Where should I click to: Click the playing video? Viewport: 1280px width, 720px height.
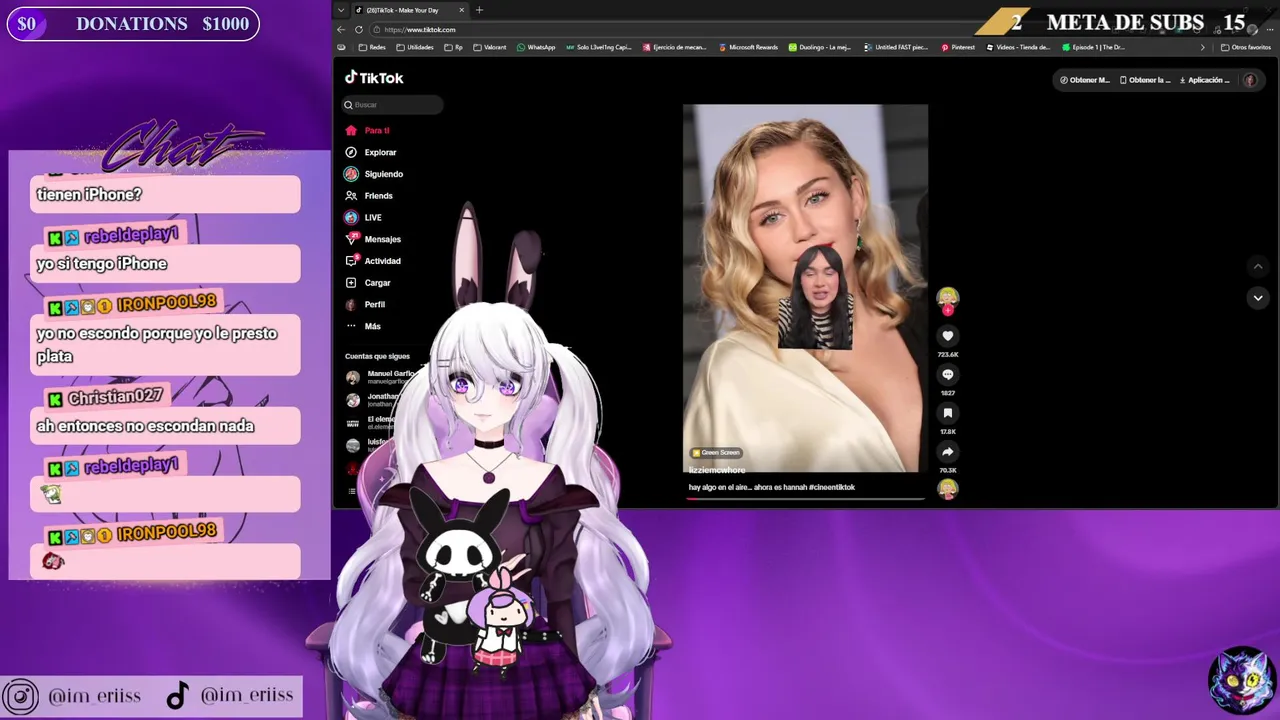[x=805, y=288]
